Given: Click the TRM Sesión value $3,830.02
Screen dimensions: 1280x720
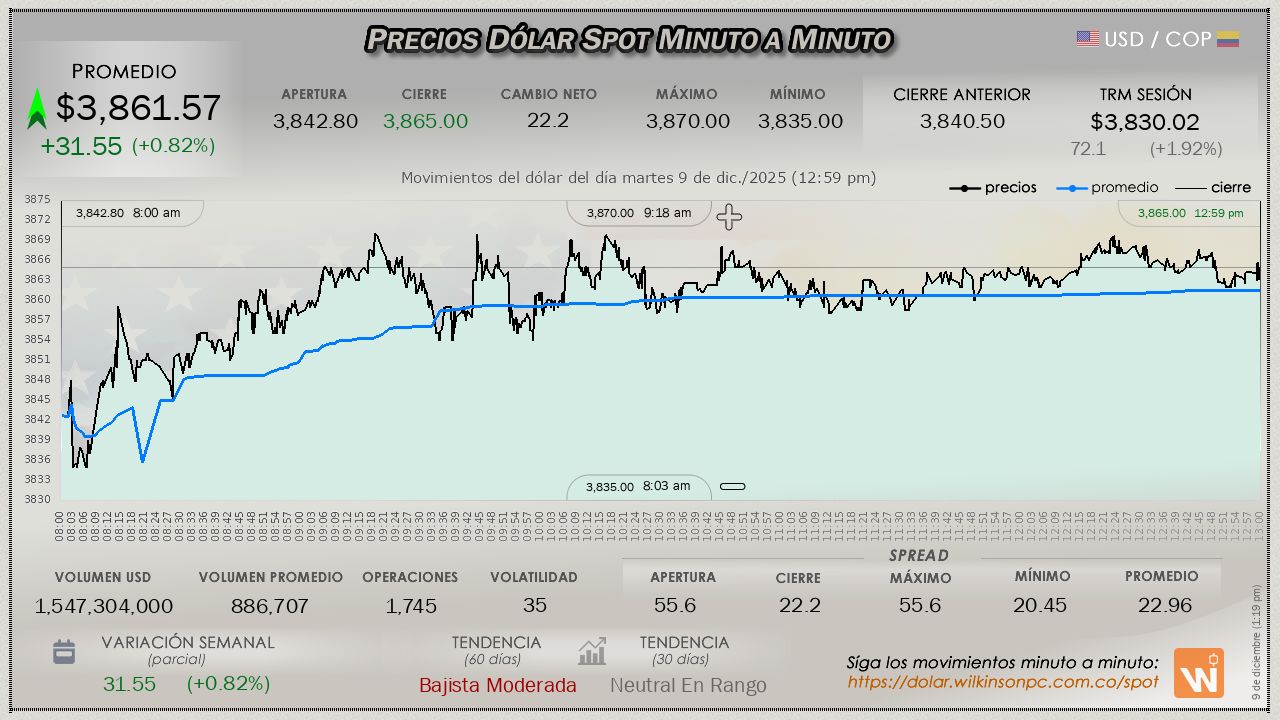Looking at the screenshot, I should pyautogui.click(x=1145, y=122).
